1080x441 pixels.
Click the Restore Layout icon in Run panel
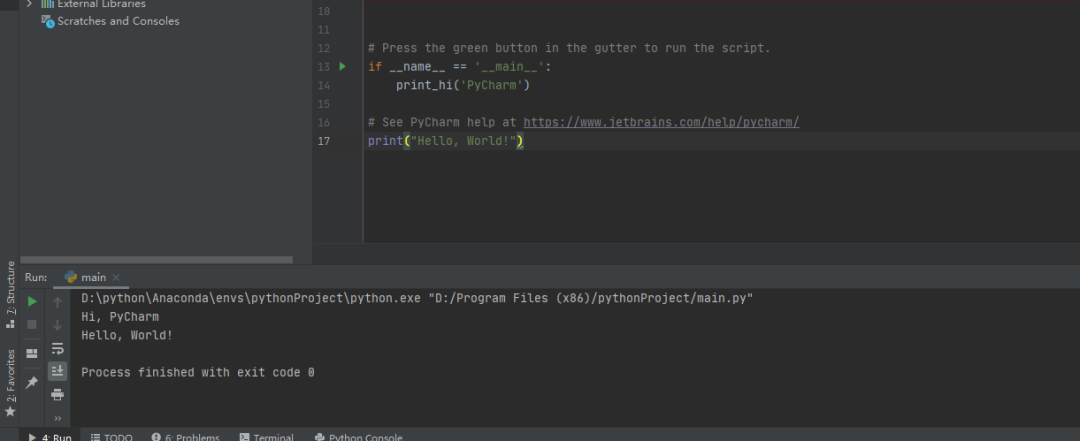click(x=32, y=353)
